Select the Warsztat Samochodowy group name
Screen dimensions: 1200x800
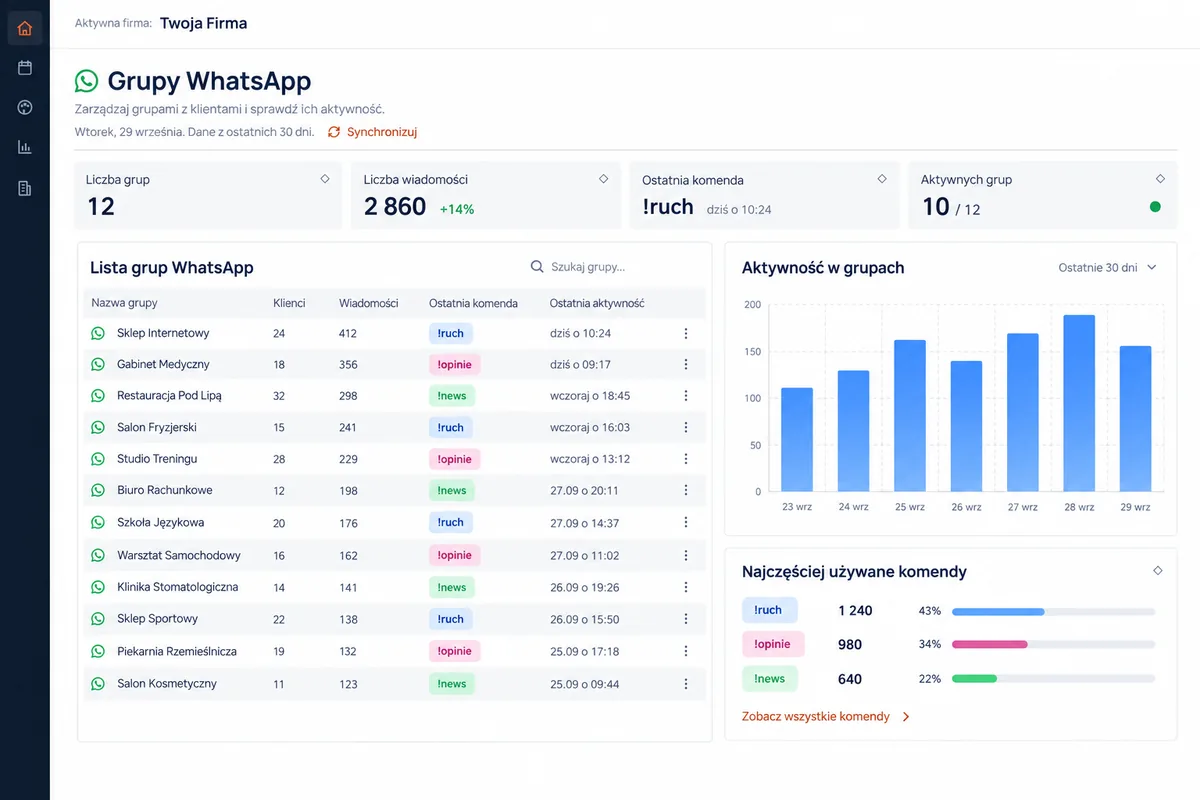179,555
